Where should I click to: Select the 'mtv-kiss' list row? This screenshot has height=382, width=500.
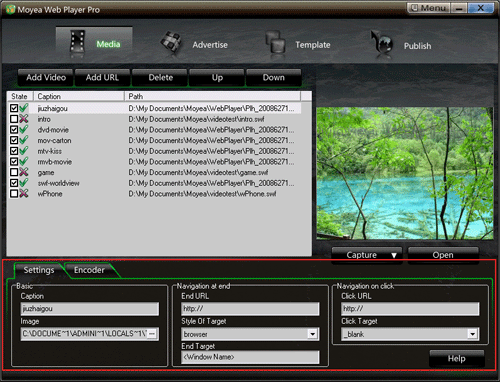pos(155,151)
